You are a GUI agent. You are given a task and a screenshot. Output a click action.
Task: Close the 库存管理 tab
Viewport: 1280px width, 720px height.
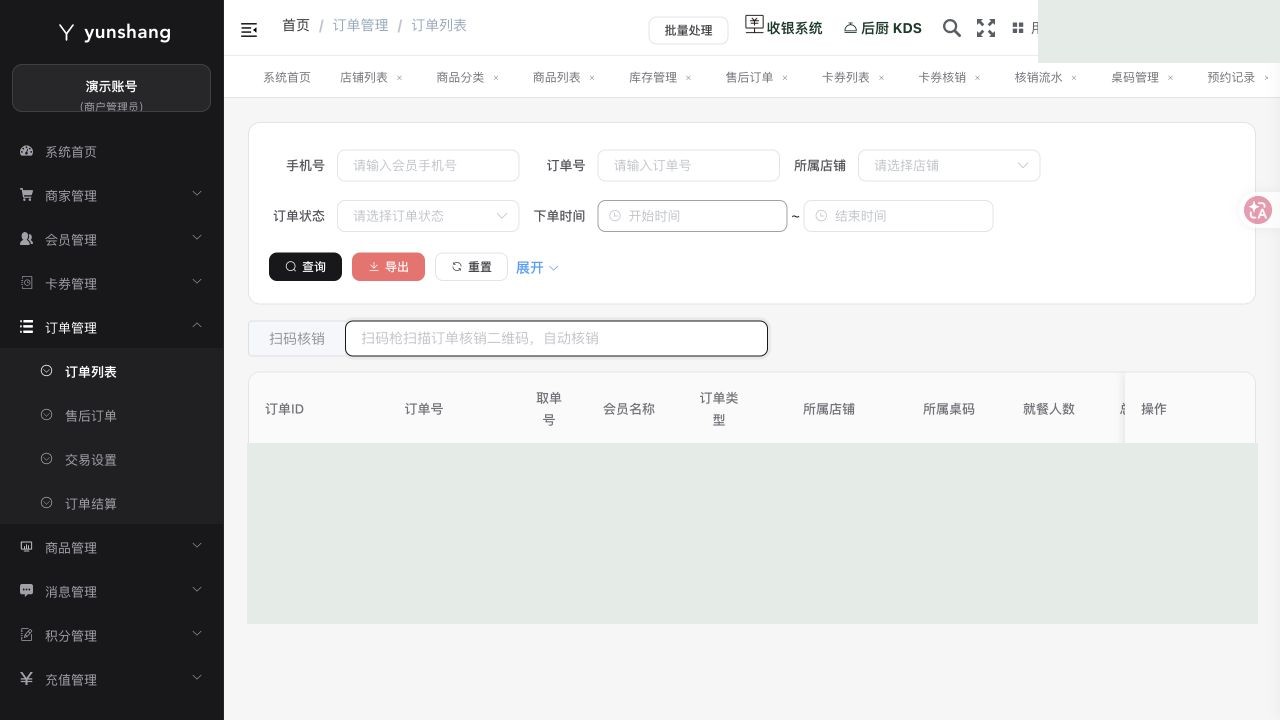tap(689, 77)
